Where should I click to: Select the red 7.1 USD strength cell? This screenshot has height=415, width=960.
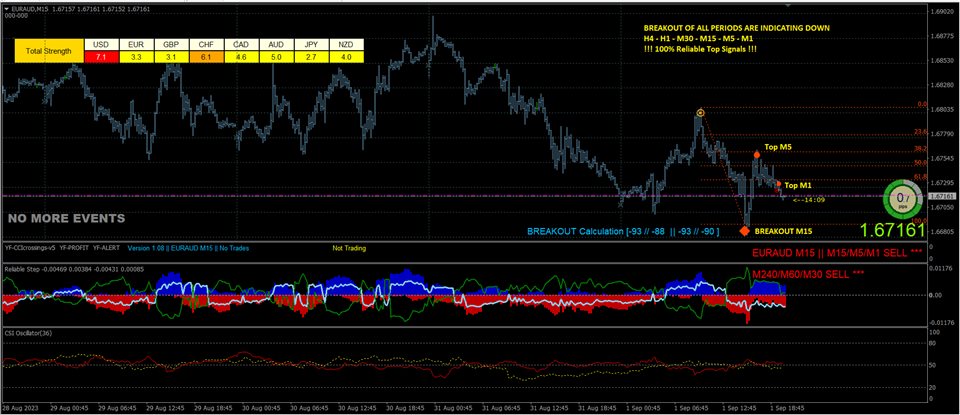click(100, 57)
